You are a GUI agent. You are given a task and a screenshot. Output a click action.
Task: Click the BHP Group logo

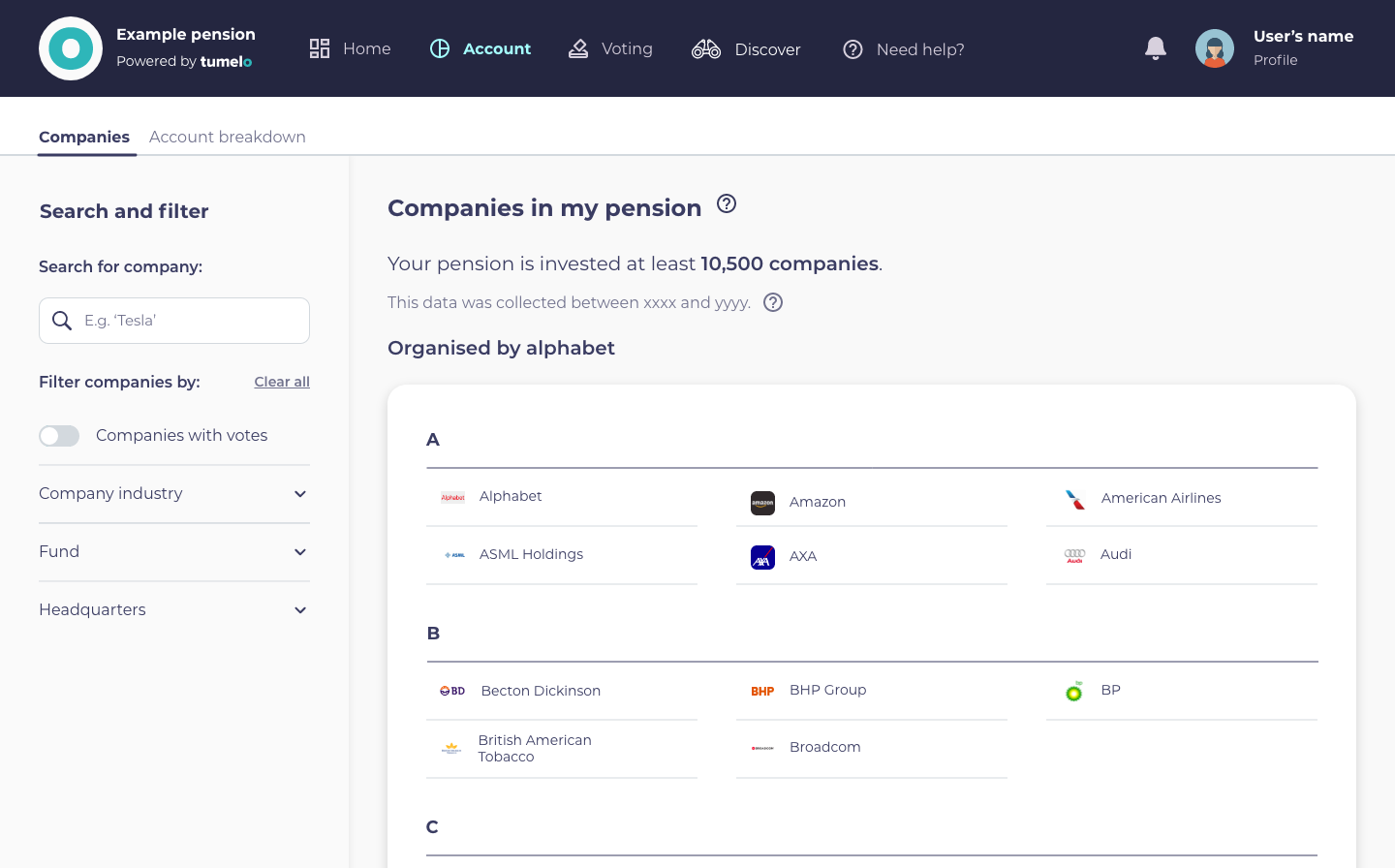(762, 691)
